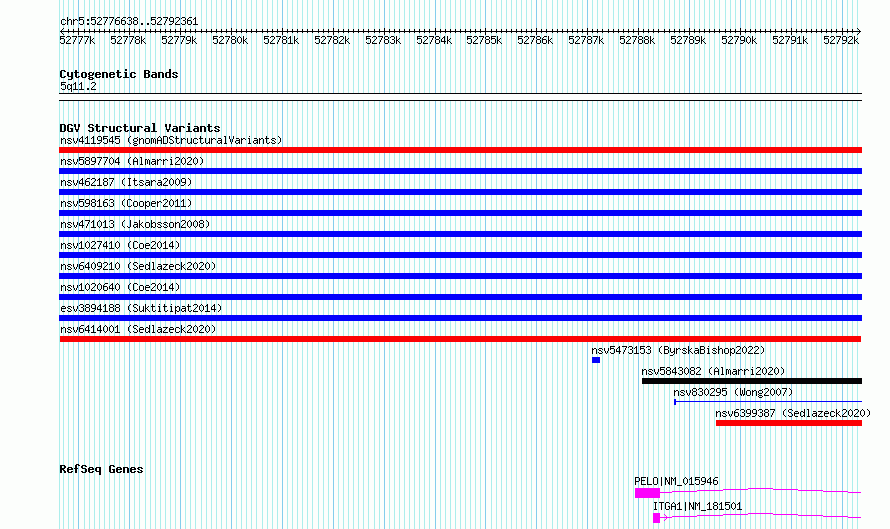Select the nsv5843082 (Almarri2020) label
Viewport: 890px width, 529px height.
(x=713, y=371)
